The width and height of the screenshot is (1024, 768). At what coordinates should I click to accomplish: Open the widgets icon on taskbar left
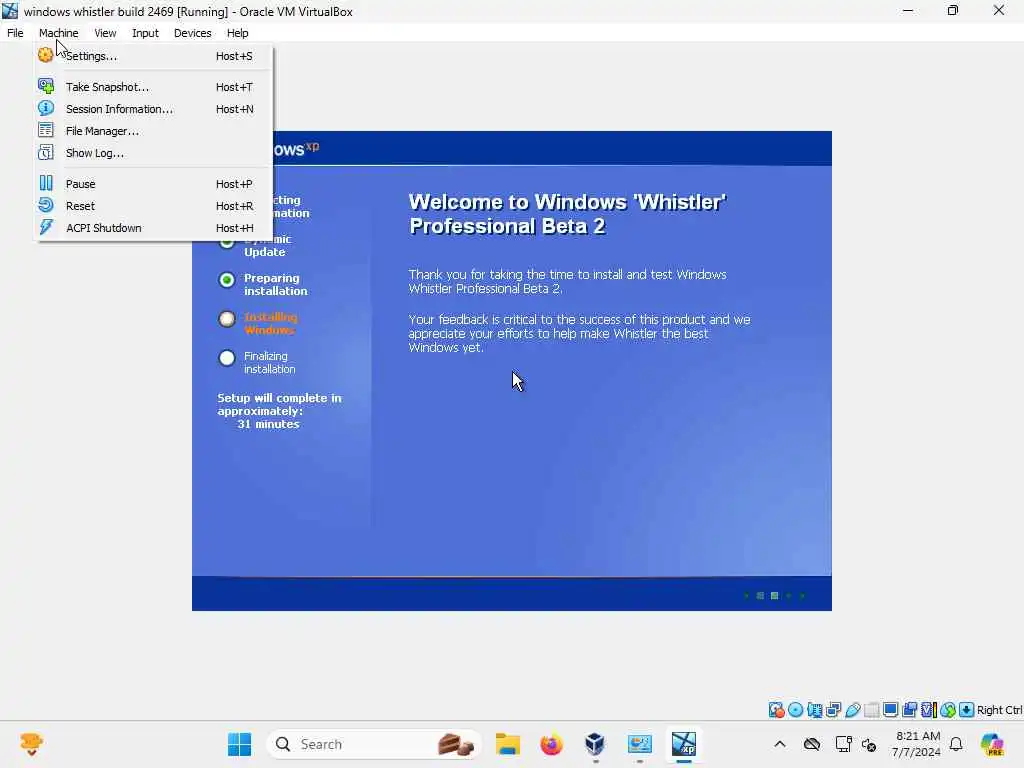coord(31,744)
